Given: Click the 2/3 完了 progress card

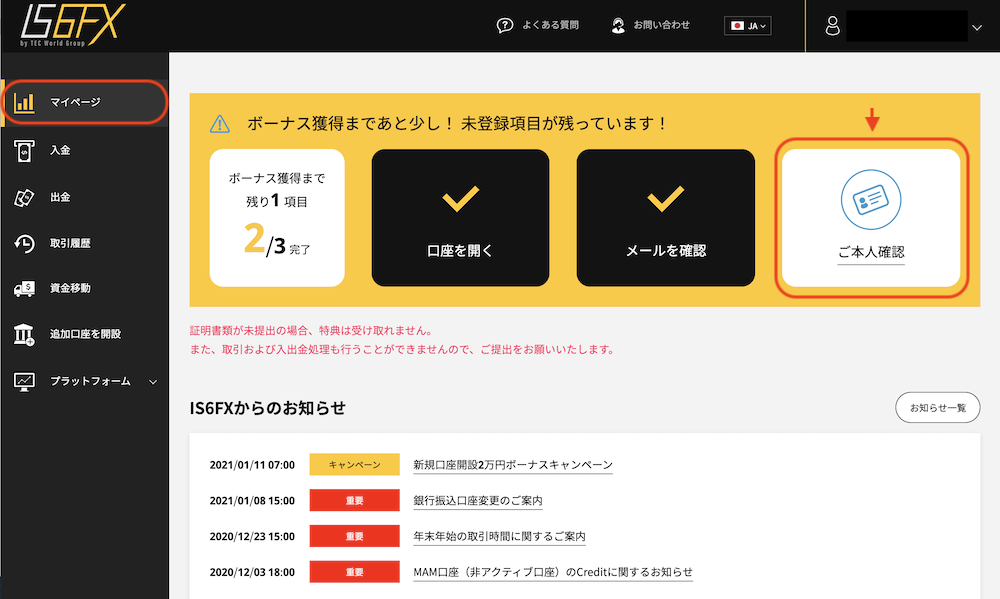Looking at the screenshot, I should coord(277,218).
